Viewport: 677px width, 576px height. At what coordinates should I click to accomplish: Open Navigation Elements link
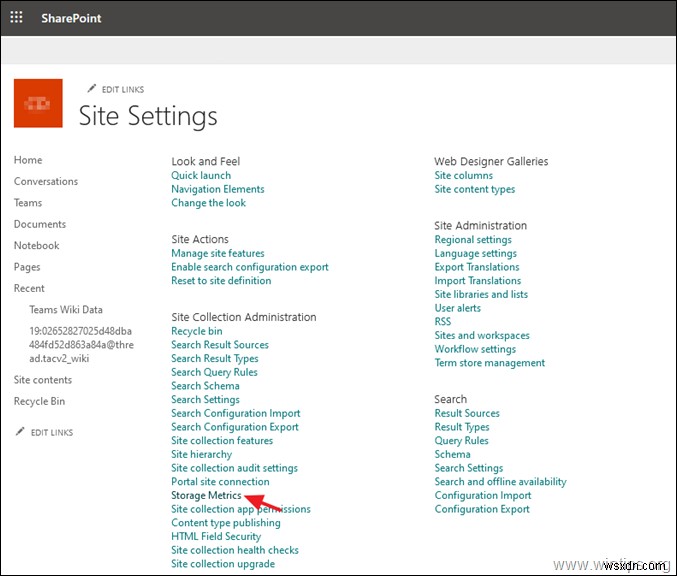point(218,189)
